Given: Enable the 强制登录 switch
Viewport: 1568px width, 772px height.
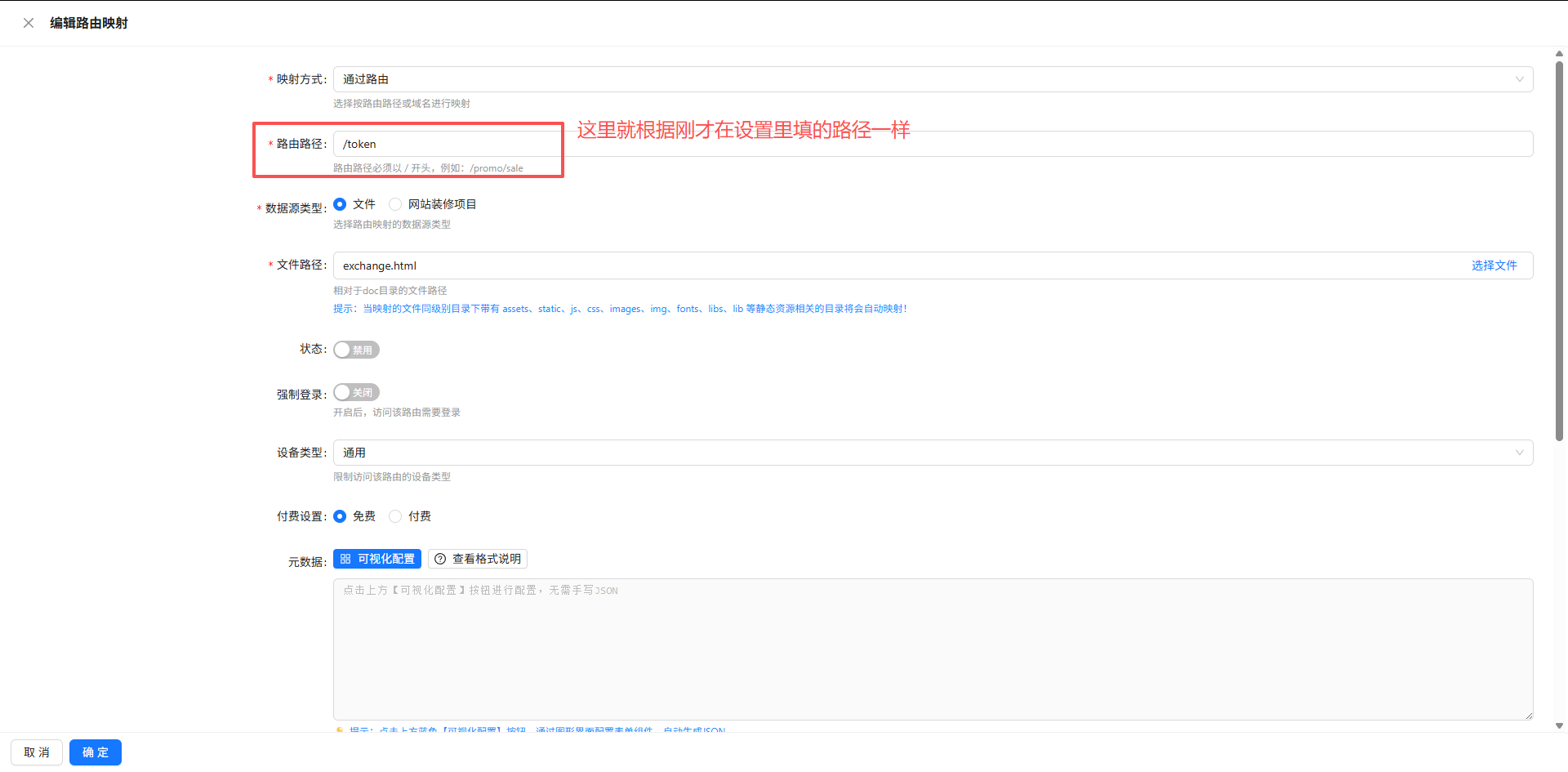Looking at the screenshot, I should [x=356, y=393].
